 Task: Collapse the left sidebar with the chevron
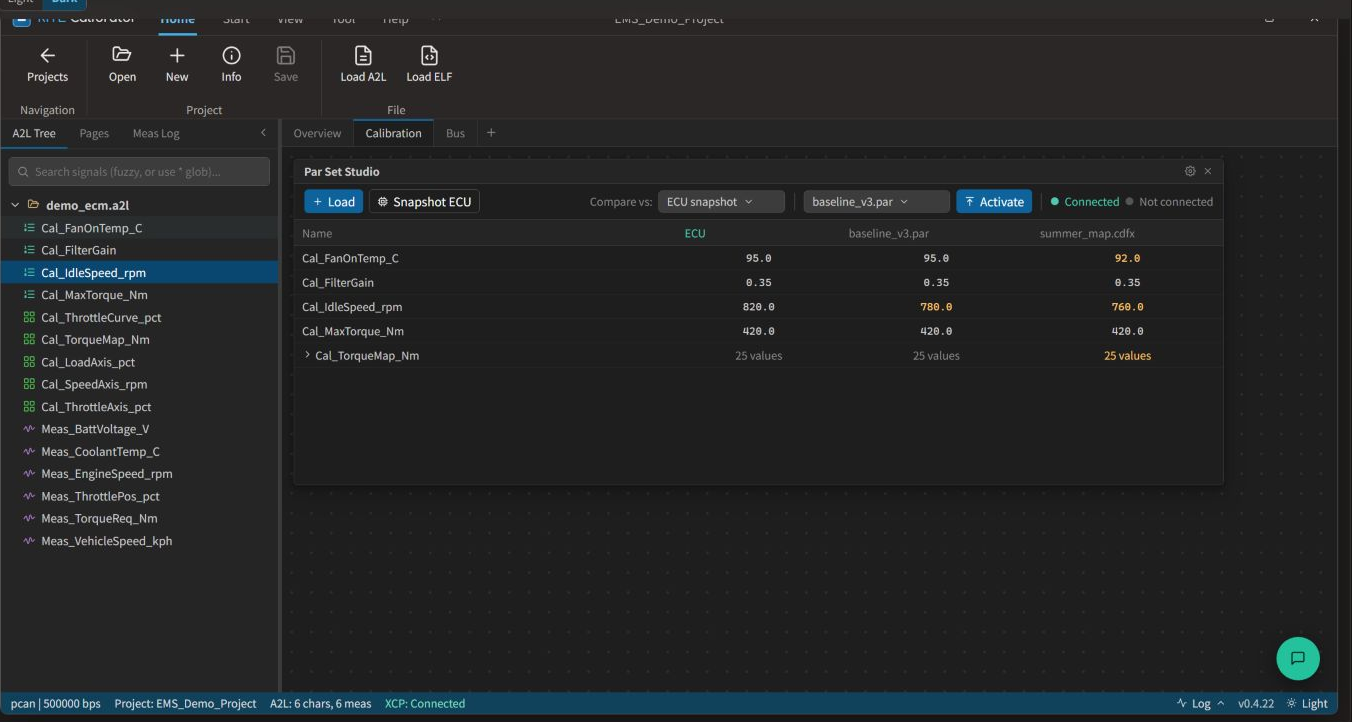coord(263,133)
